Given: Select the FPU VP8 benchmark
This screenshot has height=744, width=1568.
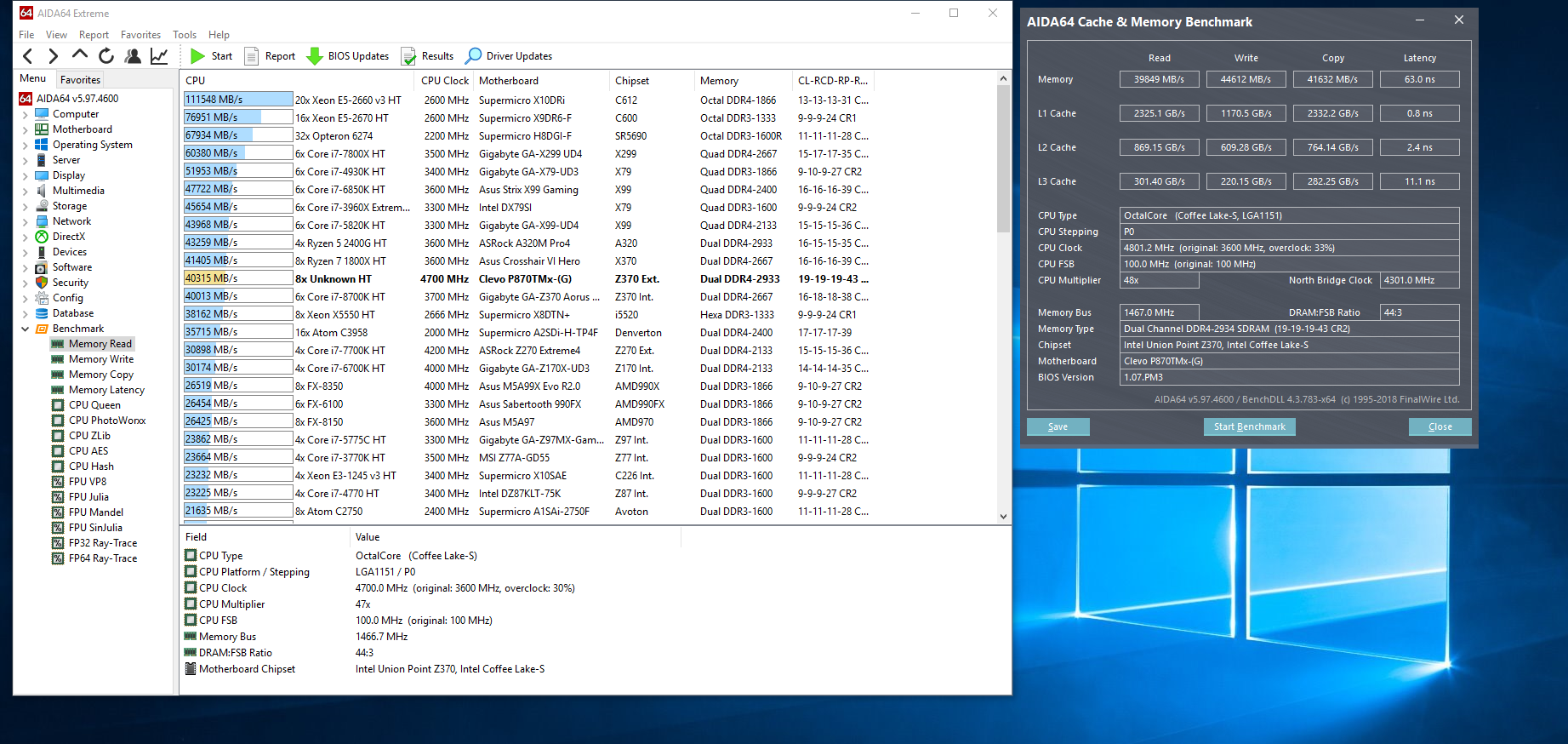Looking at the screenshot, I should click(88, 482).
